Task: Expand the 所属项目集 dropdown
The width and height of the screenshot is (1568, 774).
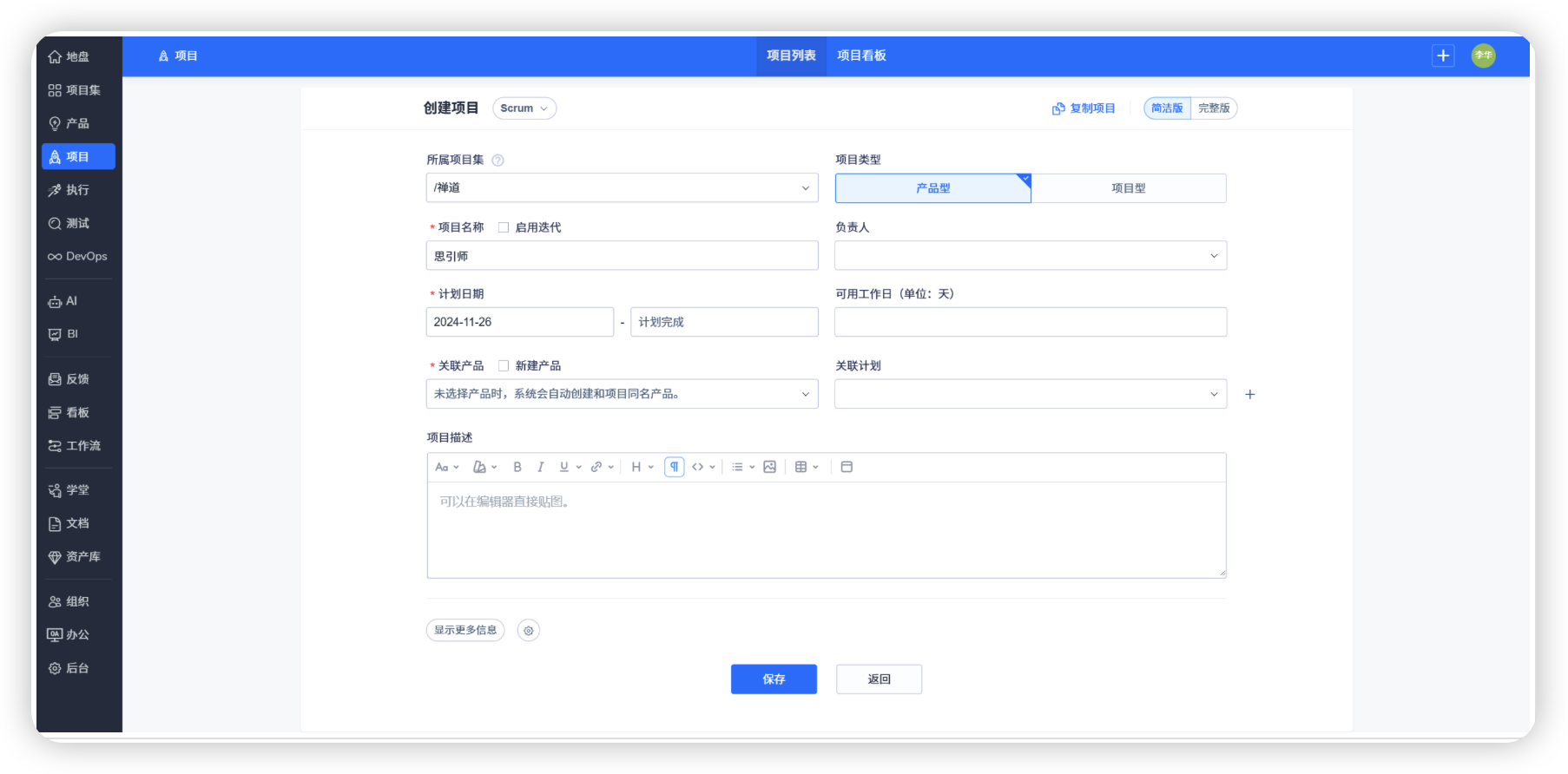Action: tap(623, 187)
